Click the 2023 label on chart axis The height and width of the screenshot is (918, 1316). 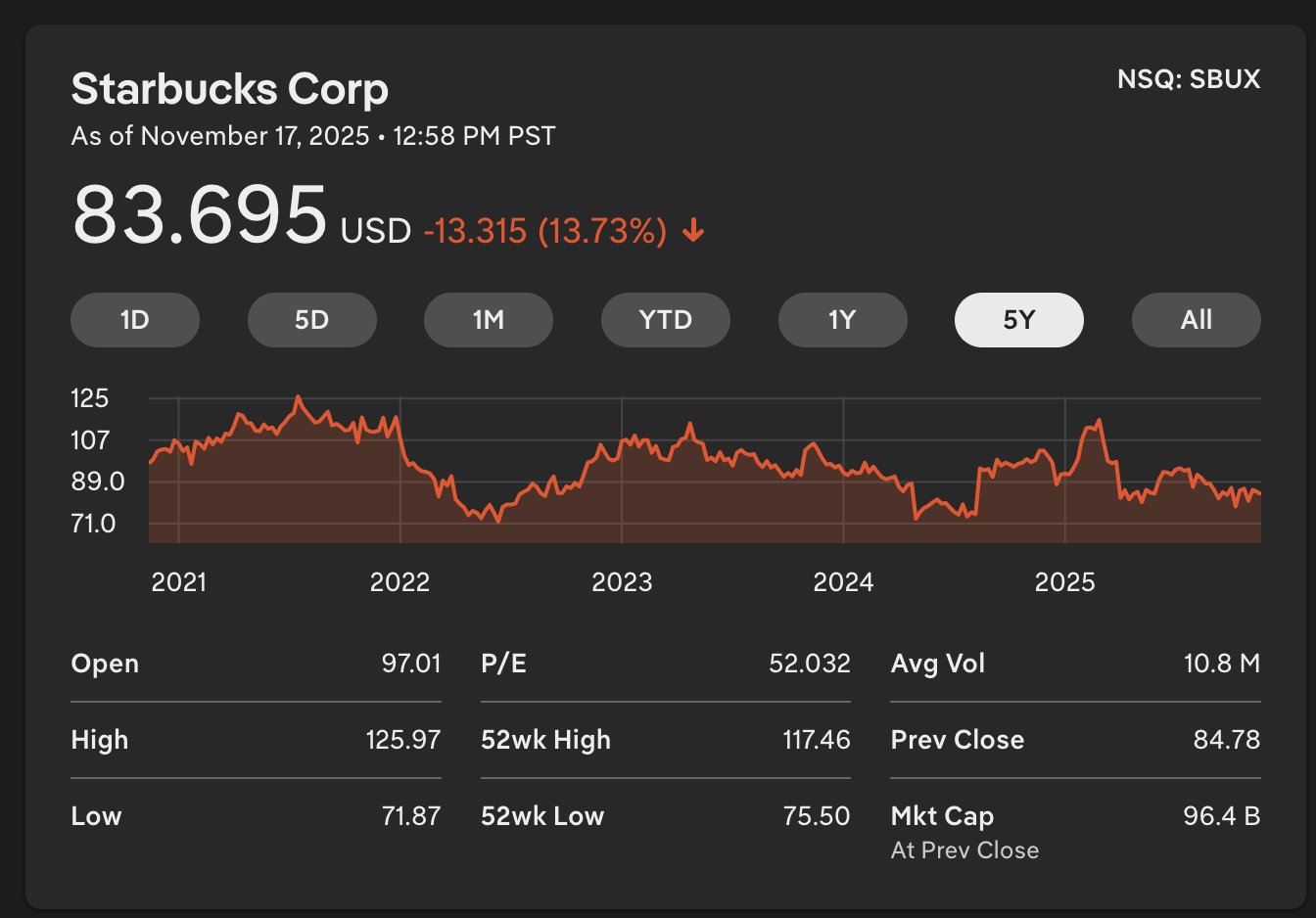coord(622,582)
